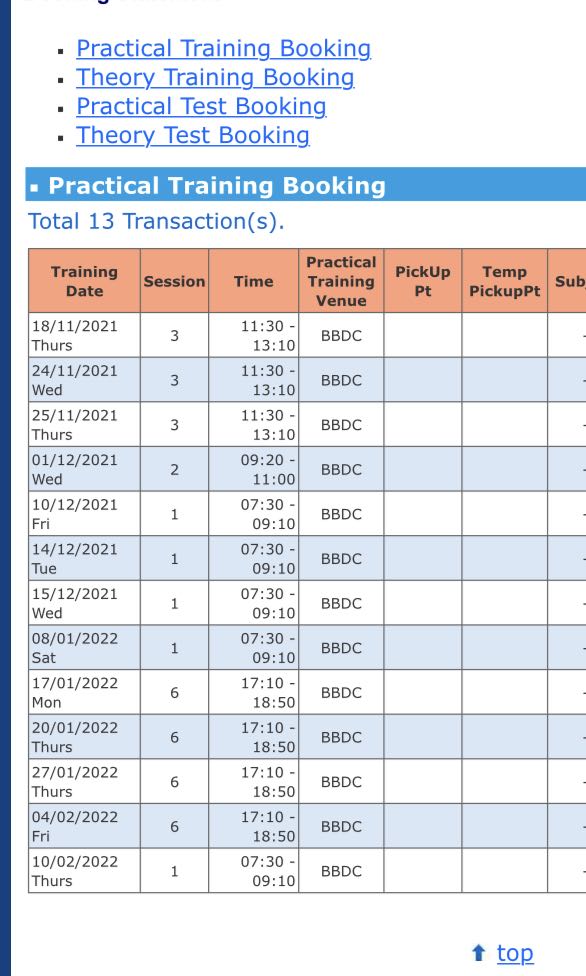
Task: Open the Theory Training Booking link
Action: (x=214, y=78)
